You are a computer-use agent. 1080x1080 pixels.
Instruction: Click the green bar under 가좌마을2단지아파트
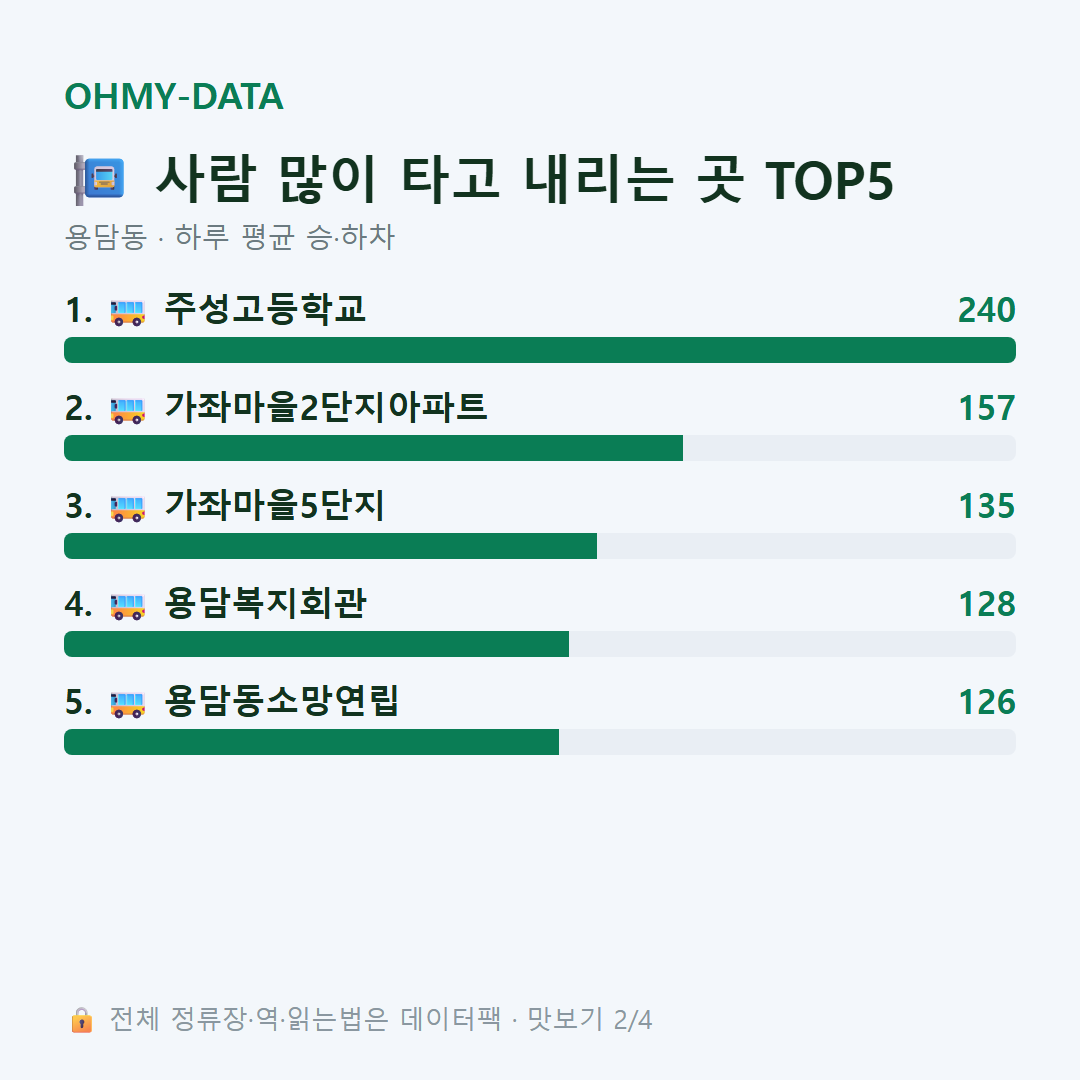(x=373, y=448)
